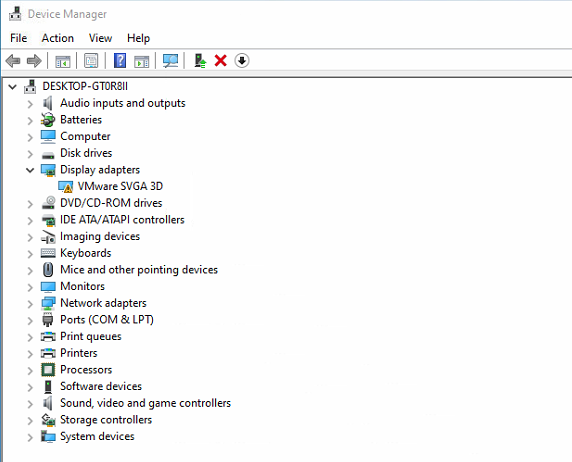This screenshot has height=462, width=572.
Task: Collapse the DESKTOP-GT0R8II root node
Action: 13,87
